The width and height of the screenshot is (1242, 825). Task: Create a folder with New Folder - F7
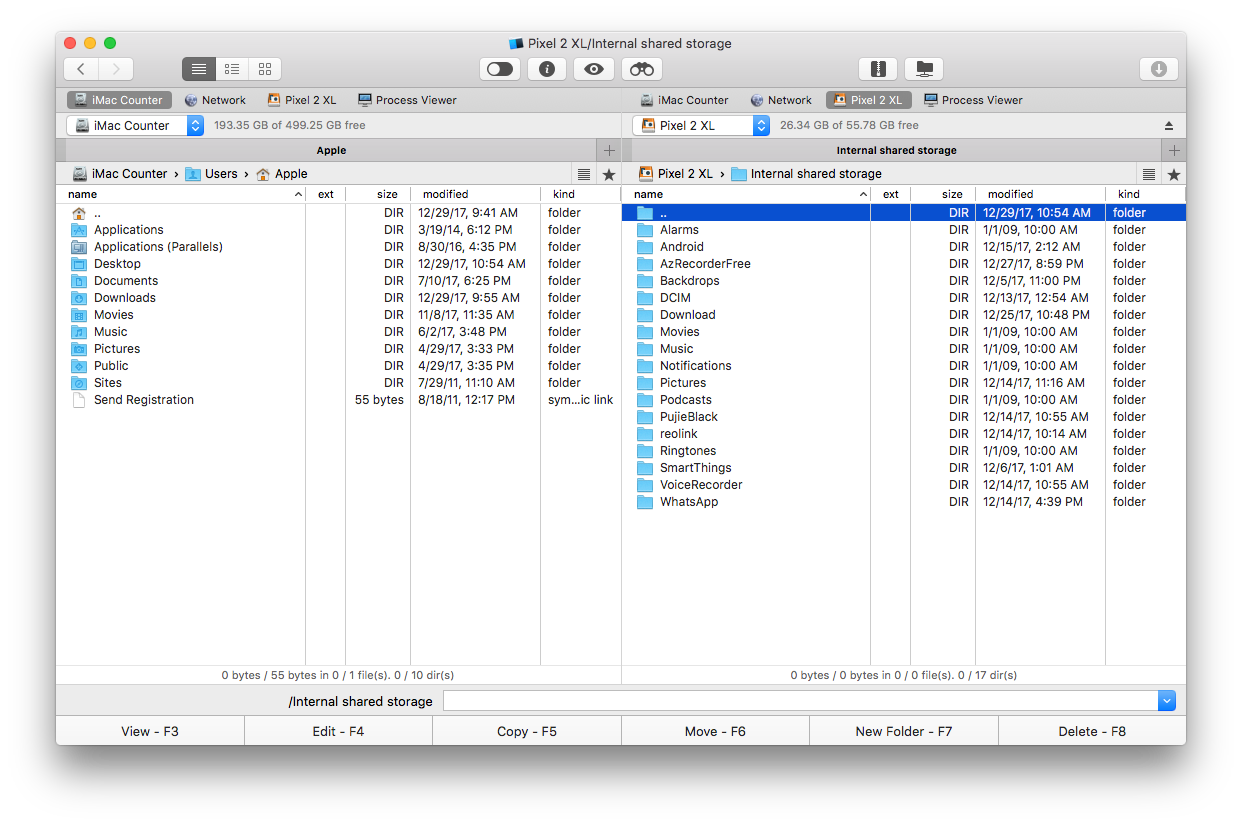click(x=903, y=730)
